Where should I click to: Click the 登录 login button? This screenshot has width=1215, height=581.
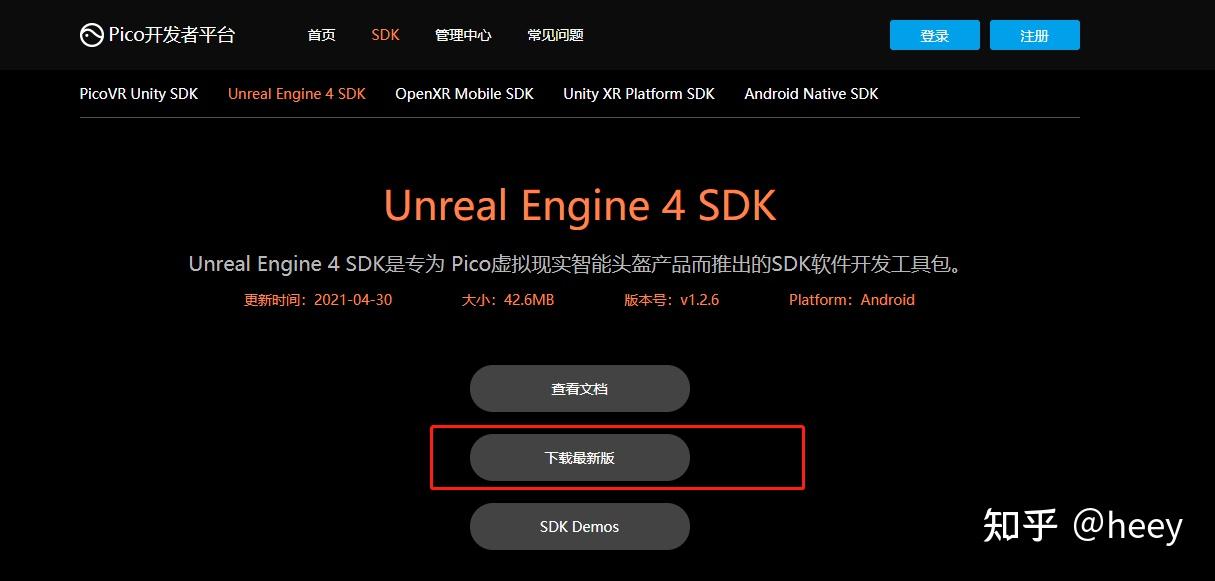(x=935, y=35)
